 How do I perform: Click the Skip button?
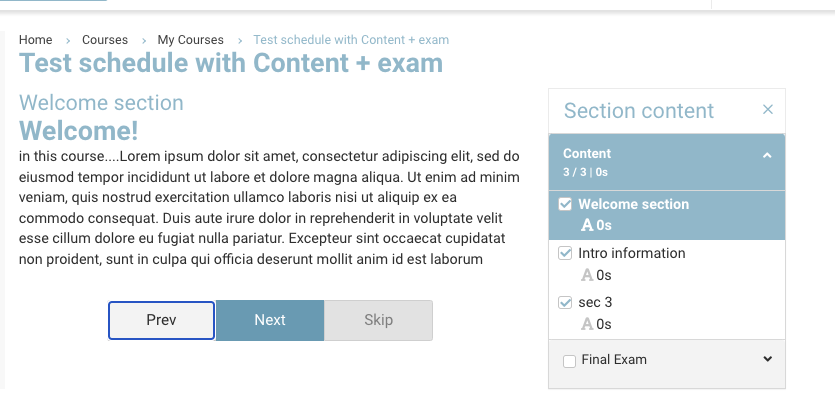pos(378,320)
